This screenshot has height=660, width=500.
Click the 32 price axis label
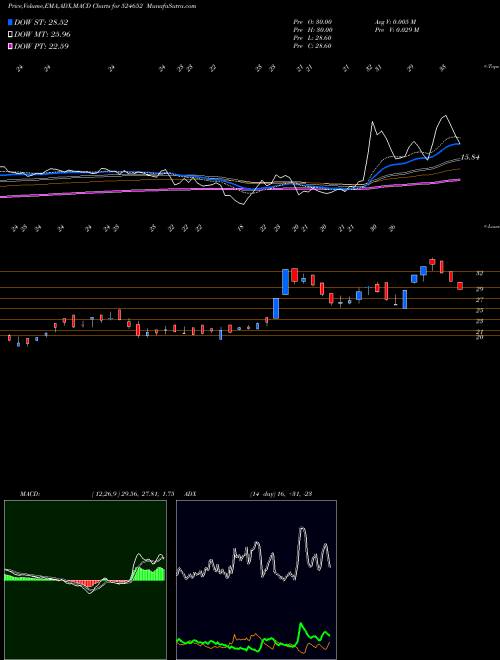(479, 273)
